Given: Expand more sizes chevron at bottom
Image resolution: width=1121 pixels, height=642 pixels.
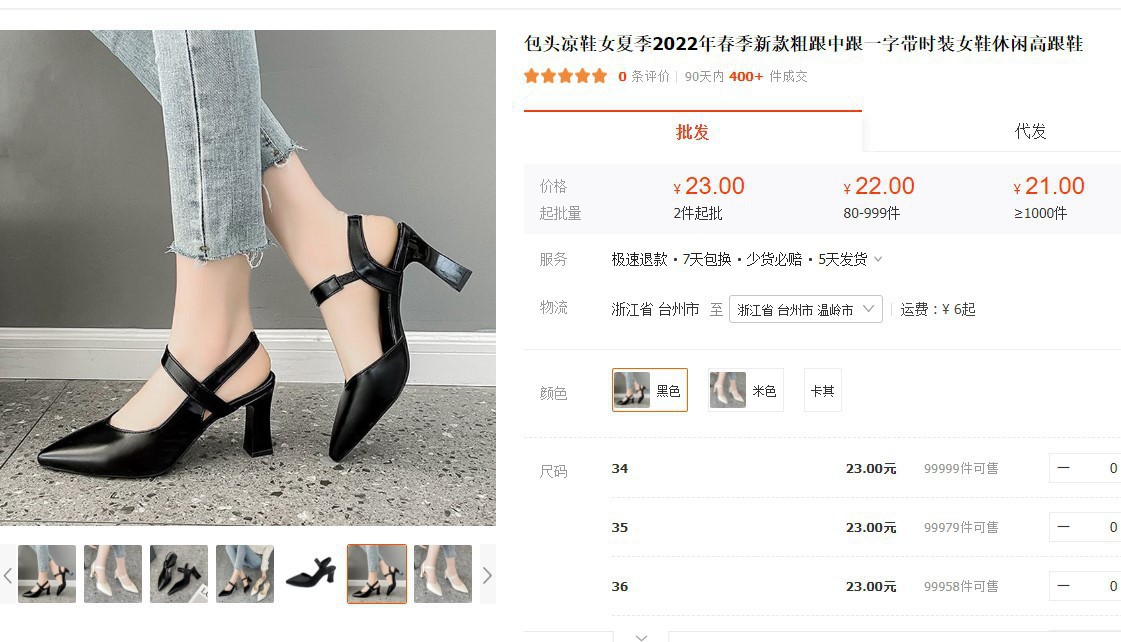Looking at the screenshot, I should (x=641, y=636).
